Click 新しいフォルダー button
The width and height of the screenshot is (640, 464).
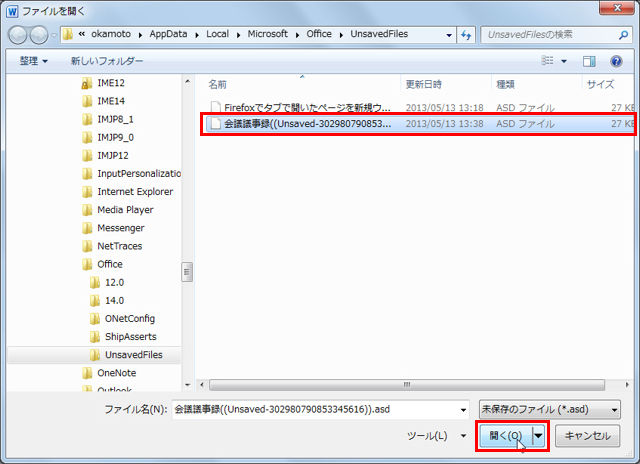[107, 61]
